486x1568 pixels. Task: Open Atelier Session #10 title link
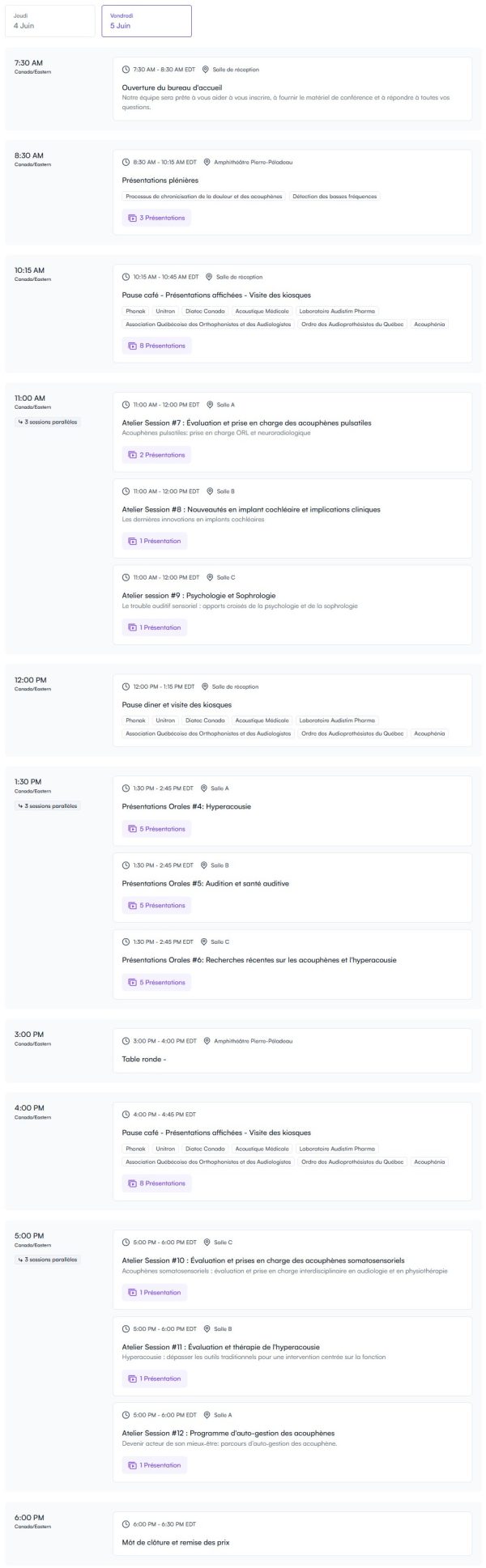263,1260
